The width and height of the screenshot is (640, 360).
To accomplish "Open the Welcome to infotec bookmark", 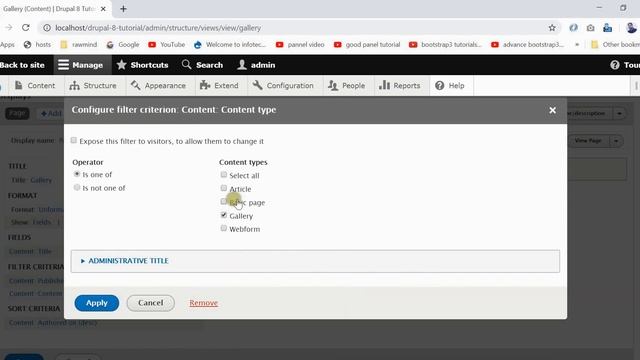I will click(x=230, y=44).
